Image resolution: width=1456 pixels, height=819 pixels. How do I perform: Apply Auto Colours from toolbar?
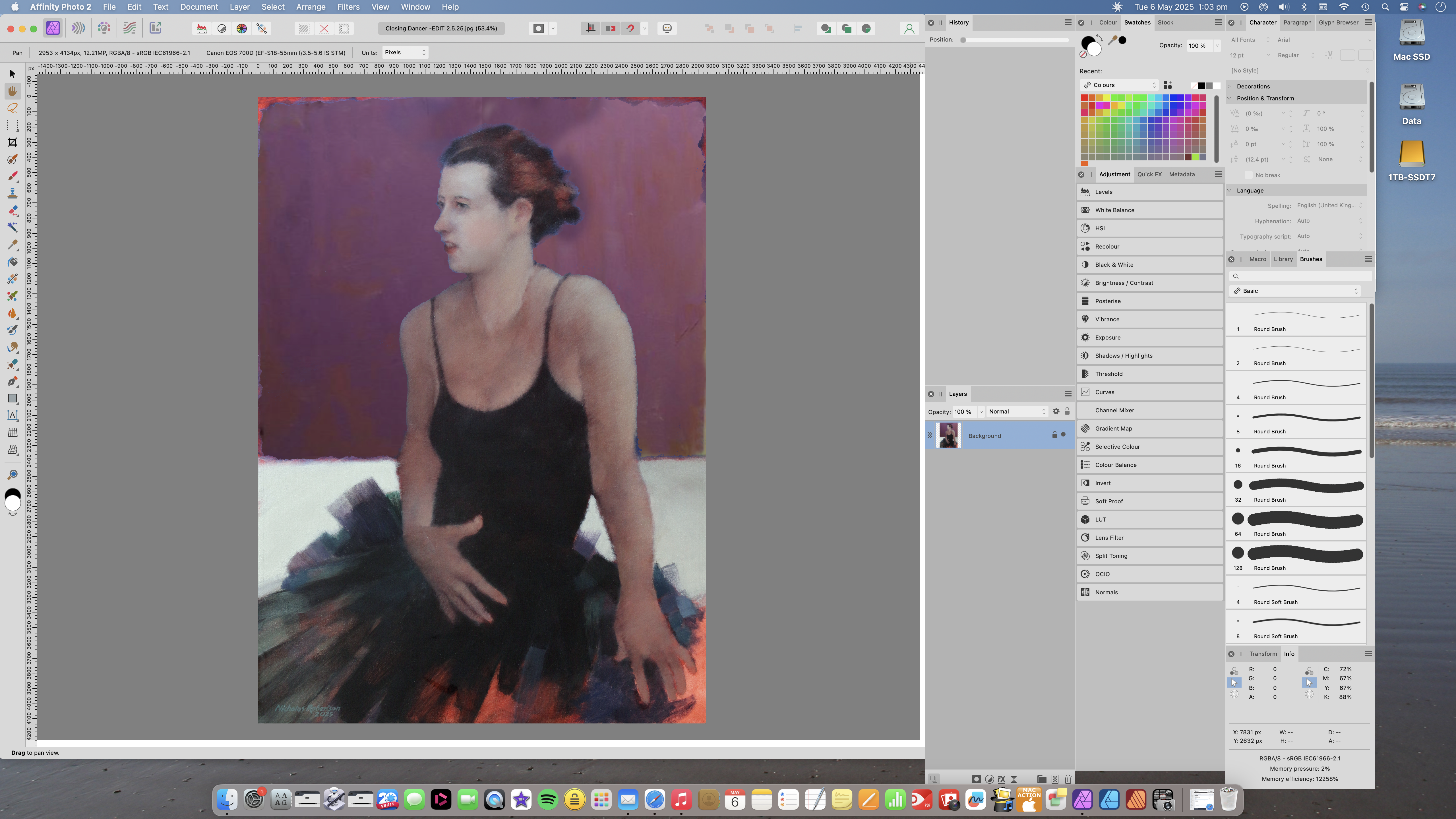pos(241,28)
